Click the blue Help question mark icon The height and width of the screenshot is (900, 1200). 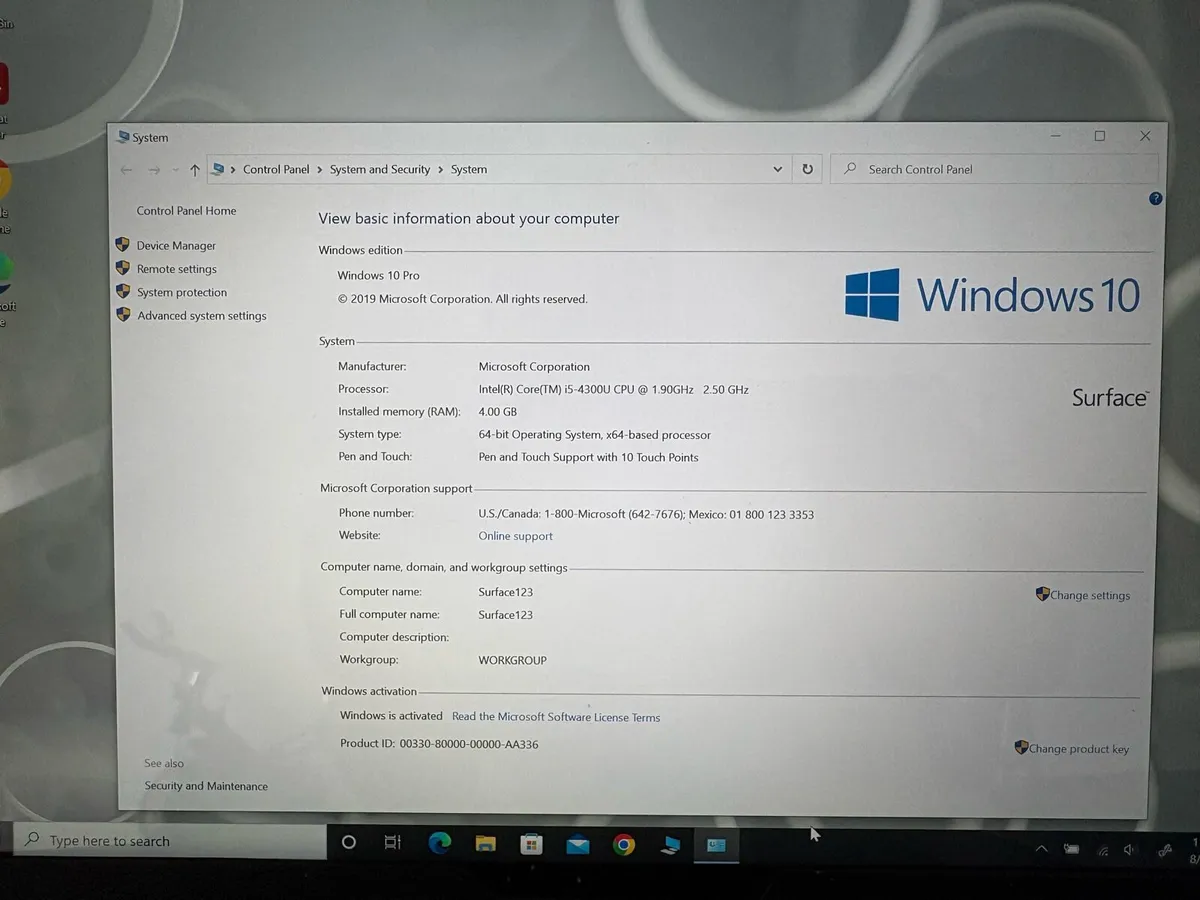[1155, 199]
